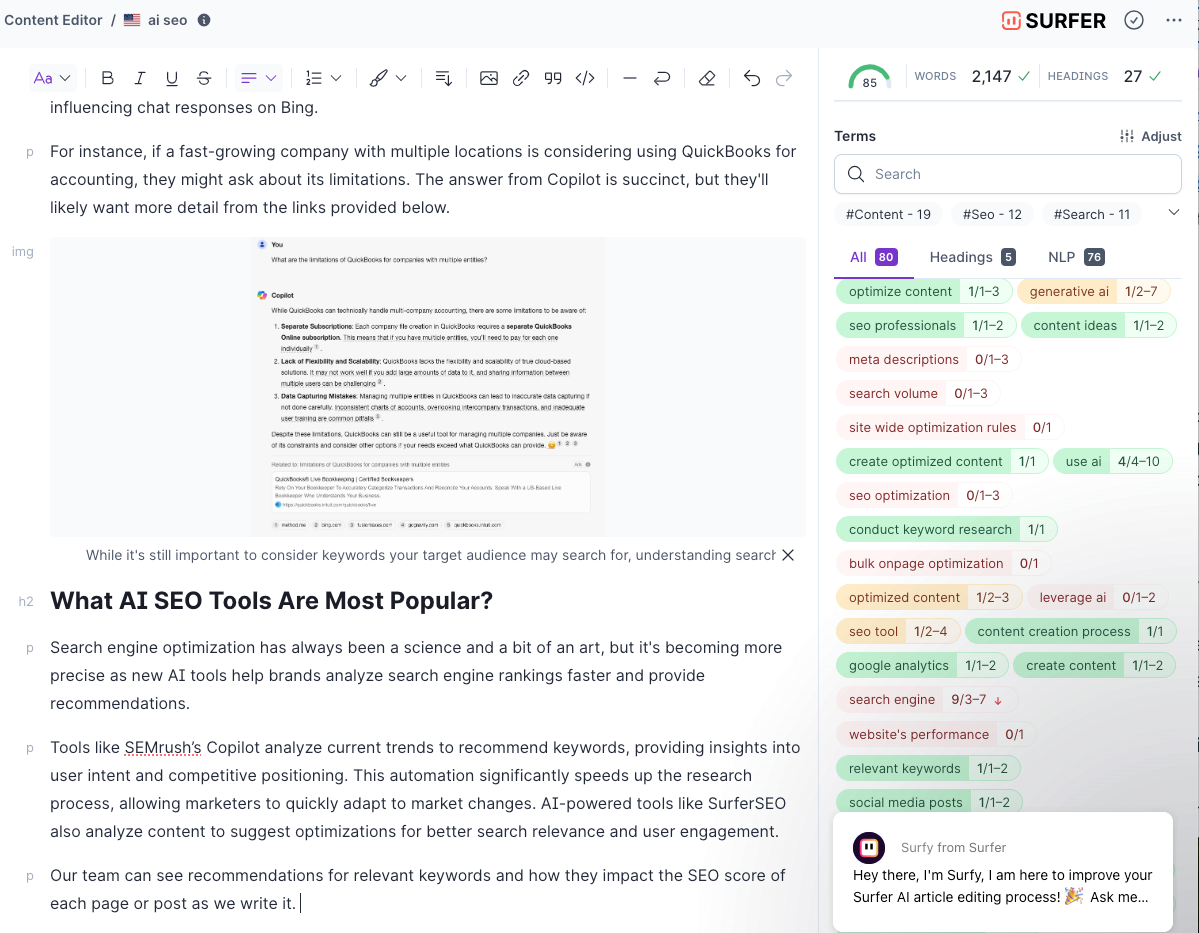Insert a blockquote
The width and height of the screenshot is (1199, 933).
tap(553, 78)
